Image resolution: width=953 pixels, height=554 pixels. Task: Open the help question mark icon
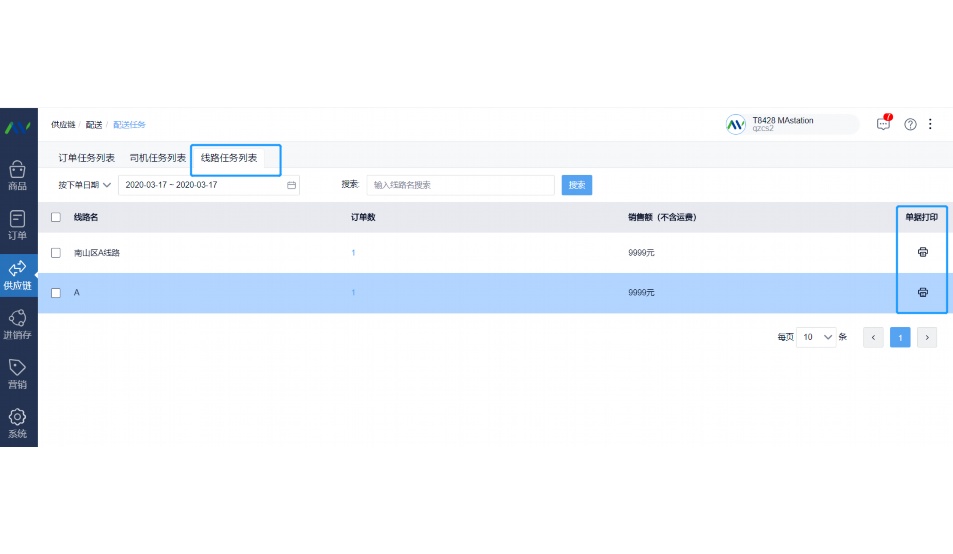[x=910, y=124]
